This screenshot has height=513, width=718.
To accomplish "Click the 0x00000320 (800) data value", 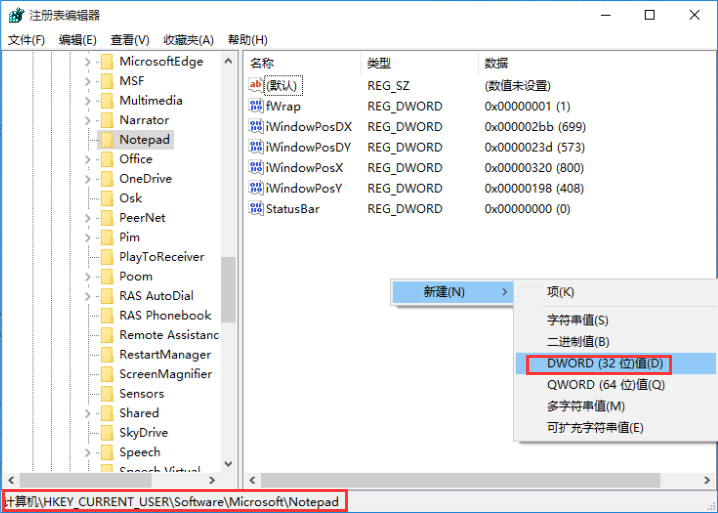I will click(x=534, y=168).
